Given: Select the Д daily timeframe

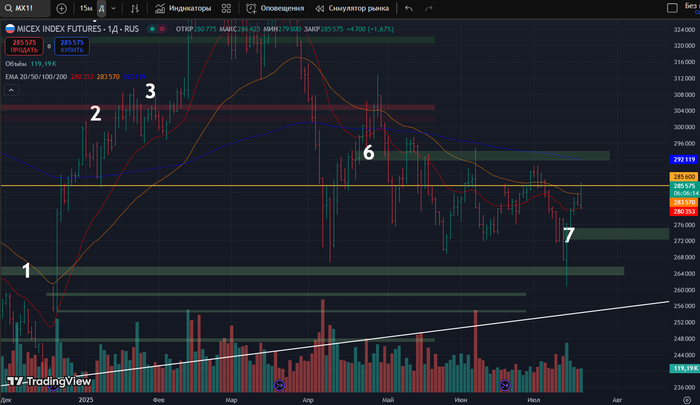Looking at the screenshot, I should click(x=101, y=7).
